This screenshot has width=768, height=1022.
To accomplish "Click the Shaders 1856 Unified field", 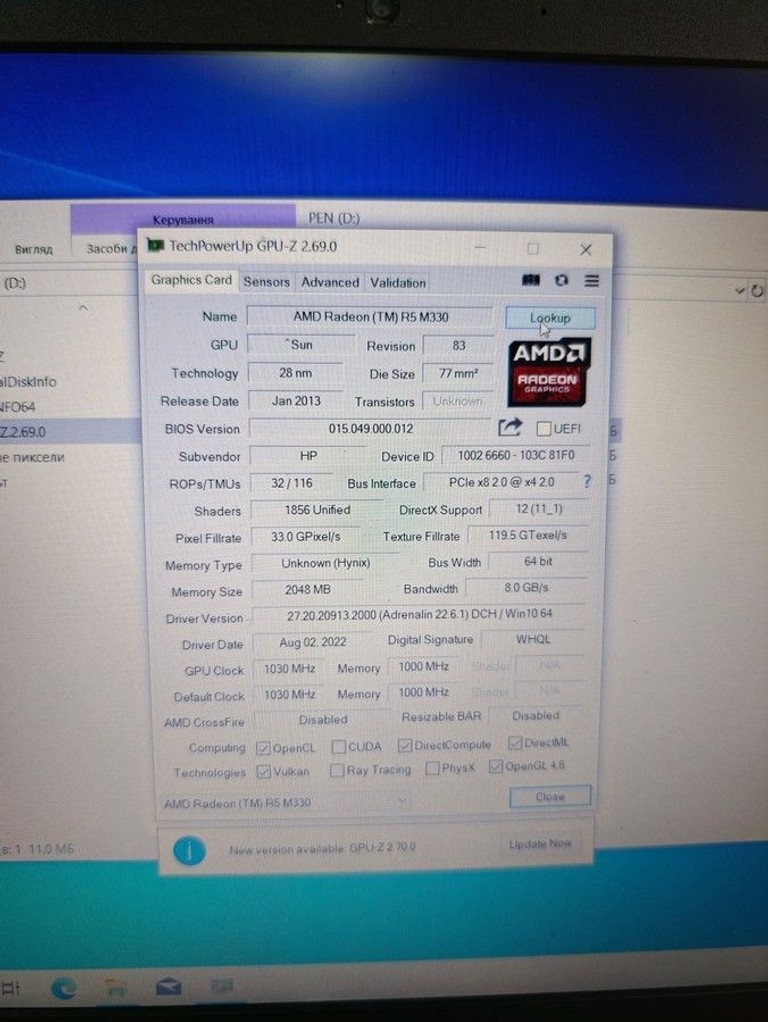I will click(317, 510).
